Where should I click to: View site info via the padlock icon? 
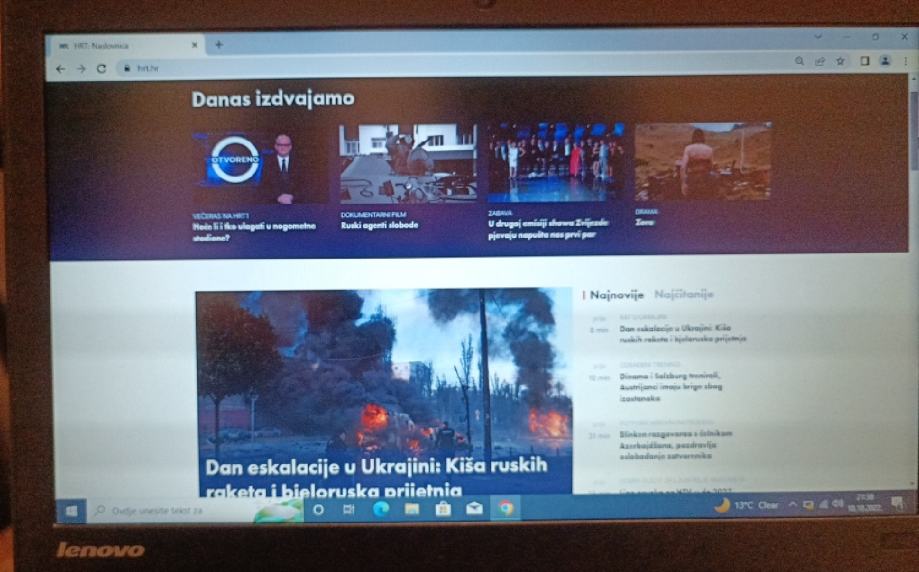click(126, 68)
